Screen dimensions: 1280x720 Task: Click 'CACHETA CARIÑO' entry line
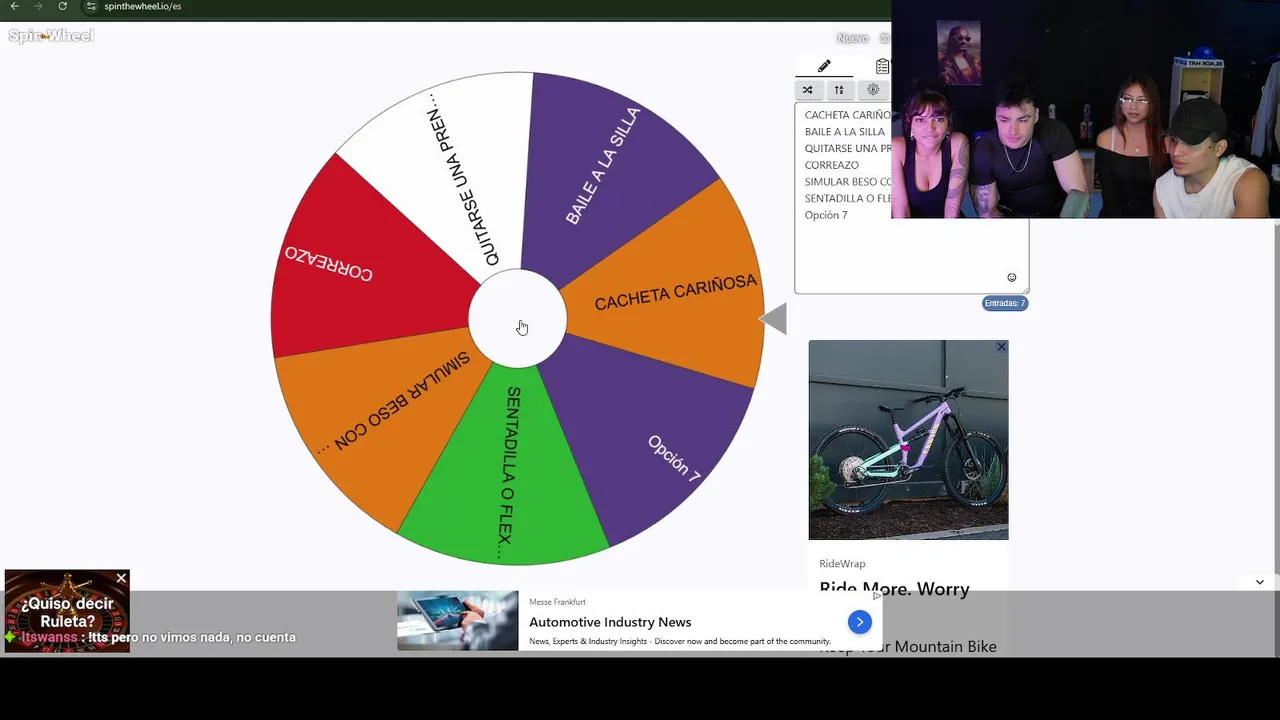(x=847, y=115)
